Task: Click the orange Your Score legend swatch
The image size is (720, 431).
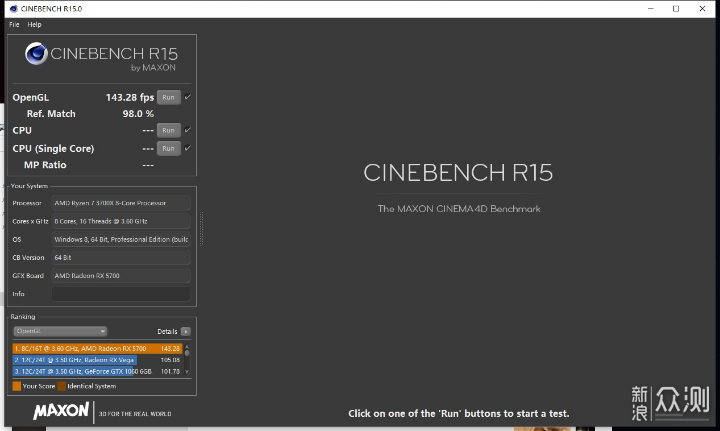Action: [x=17, y=386]
